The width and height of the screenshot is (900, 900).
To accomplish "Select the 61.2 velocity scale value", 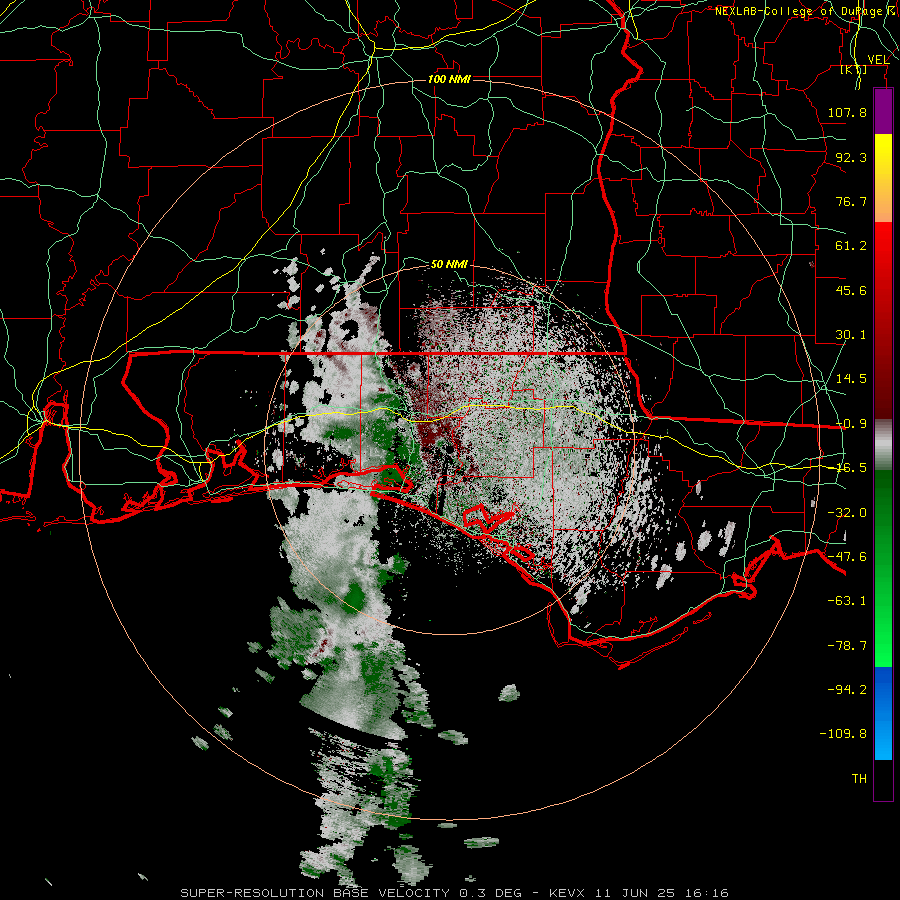I will (851, 246).
